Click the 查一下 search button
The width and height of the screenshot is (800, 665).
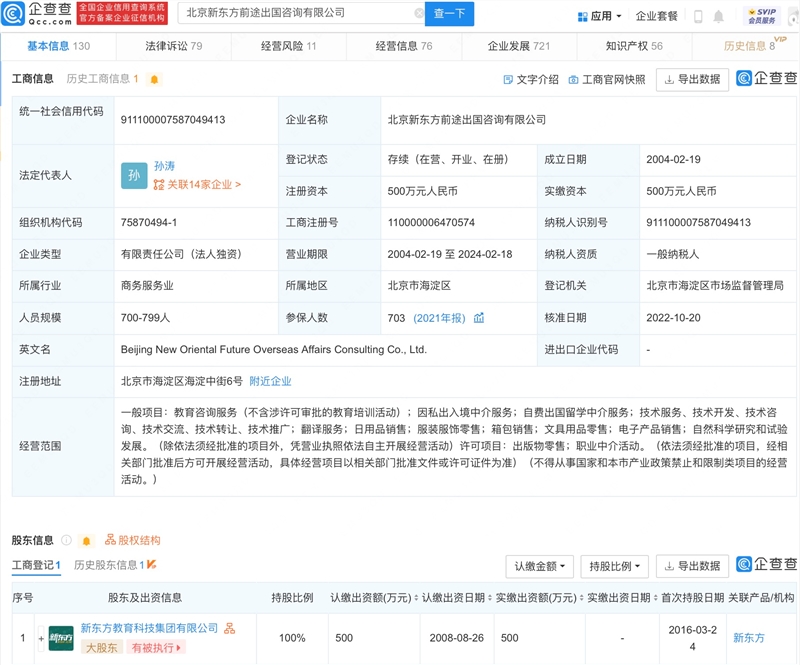pyautogui.click(x=449, y=14)
